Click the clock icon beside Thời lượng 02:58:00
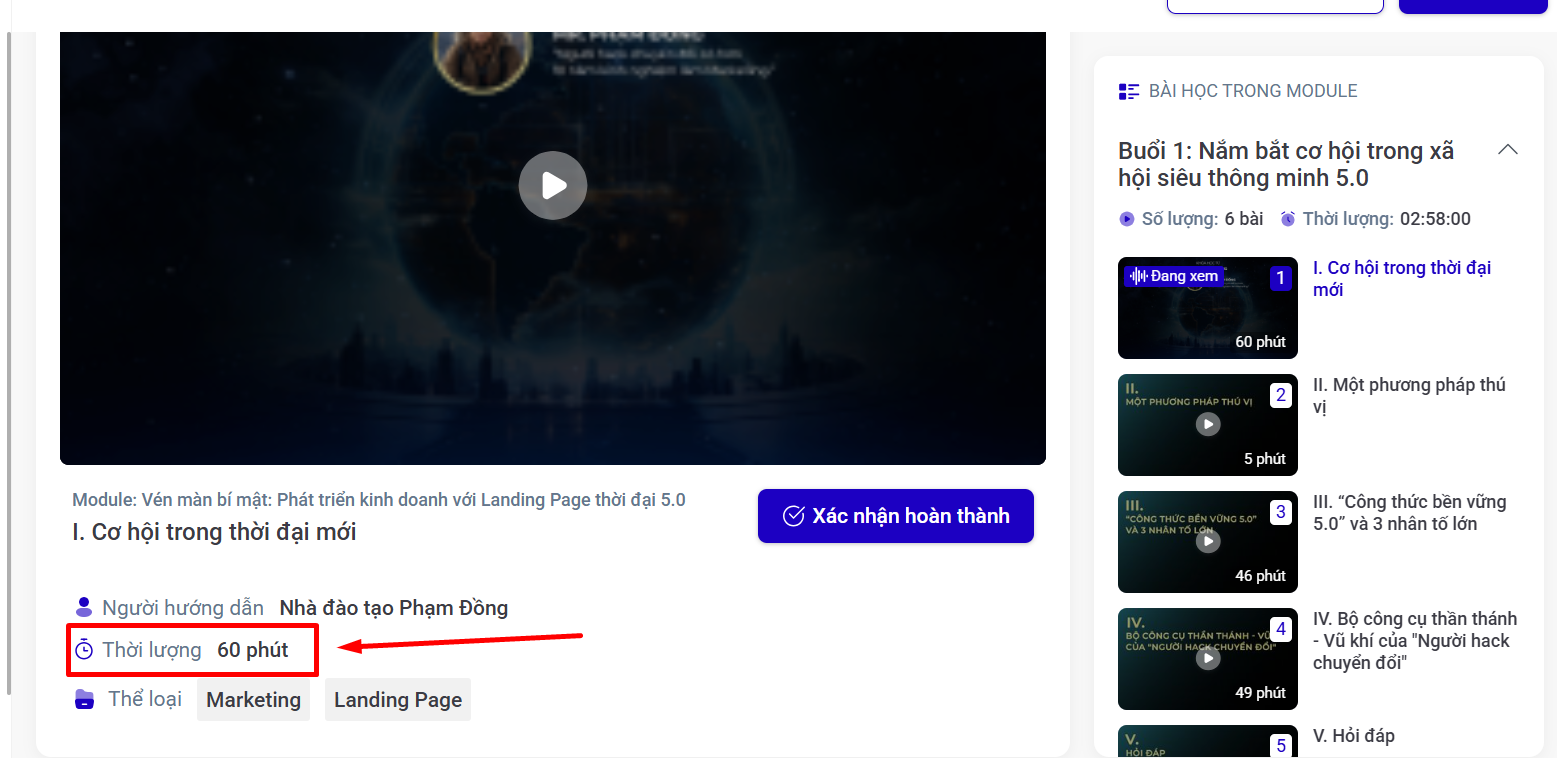Viewport: 1557px width, 758px height. click(1288, 219)
